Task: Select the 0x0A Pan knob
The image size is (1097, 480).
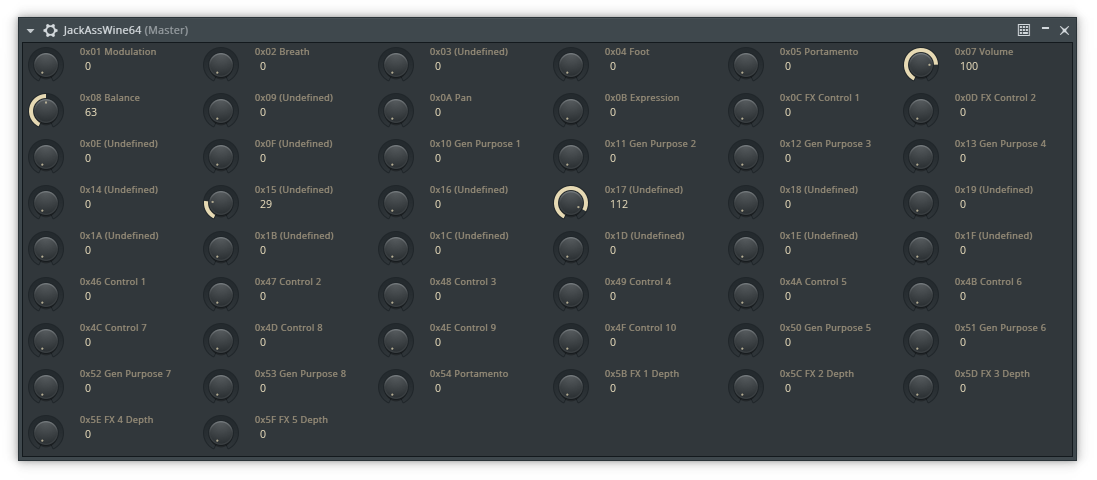Action: 395,111
